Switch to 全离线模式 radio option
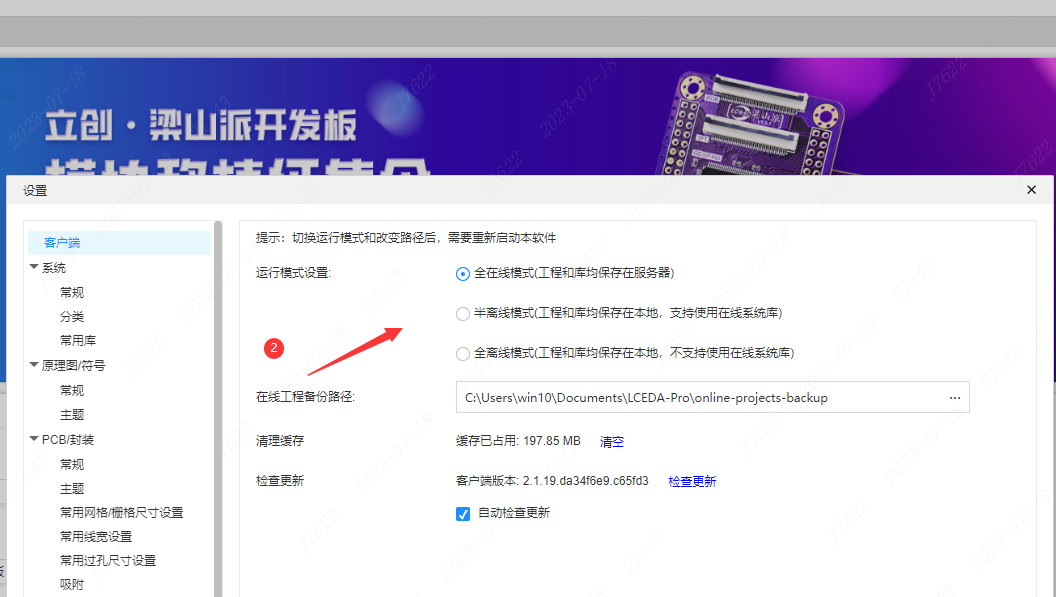The height and width of the screenshot is (597, 1056). [x=463, y=354]
